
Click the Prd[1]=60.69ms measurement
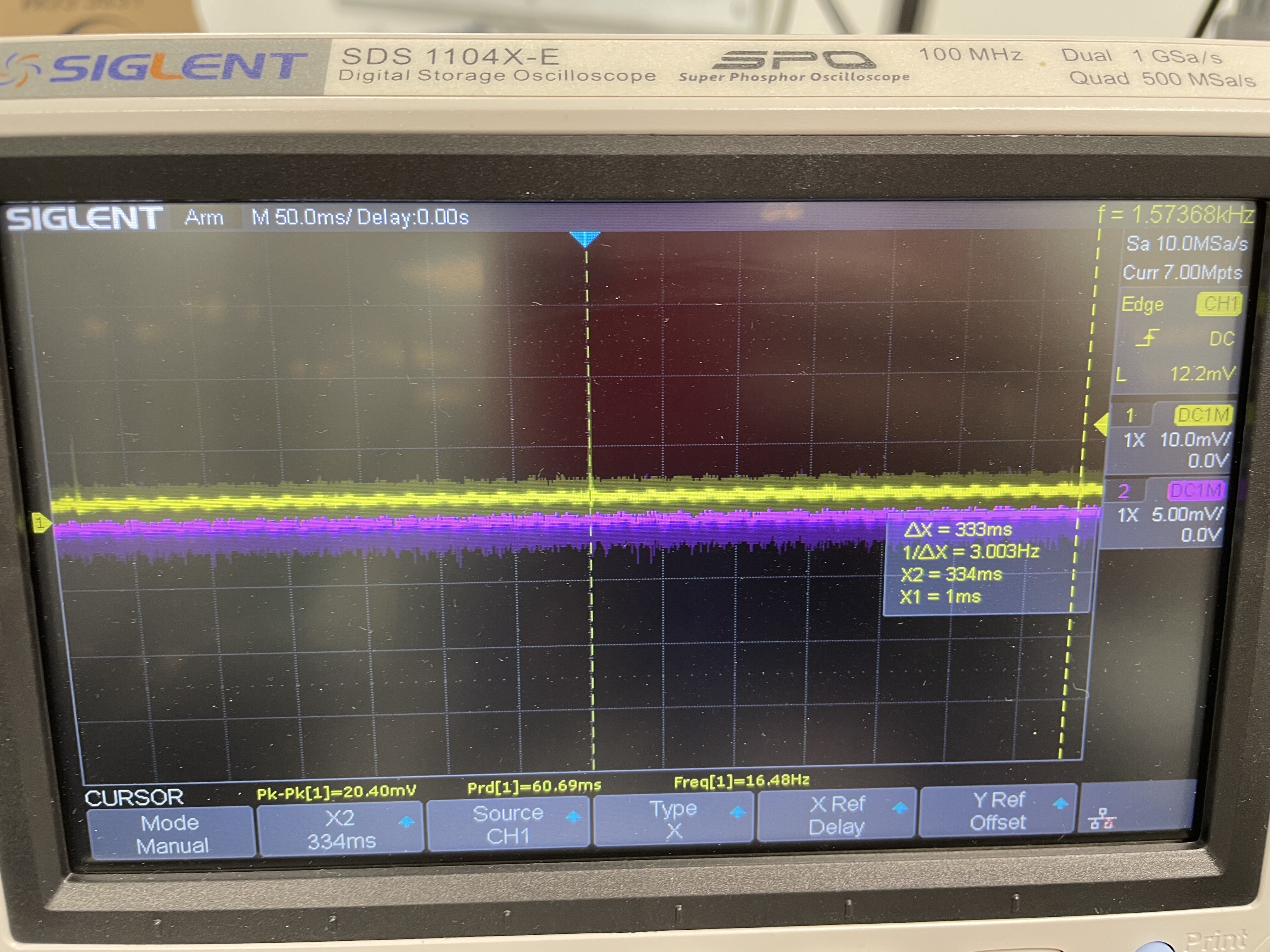click(534, 785)
